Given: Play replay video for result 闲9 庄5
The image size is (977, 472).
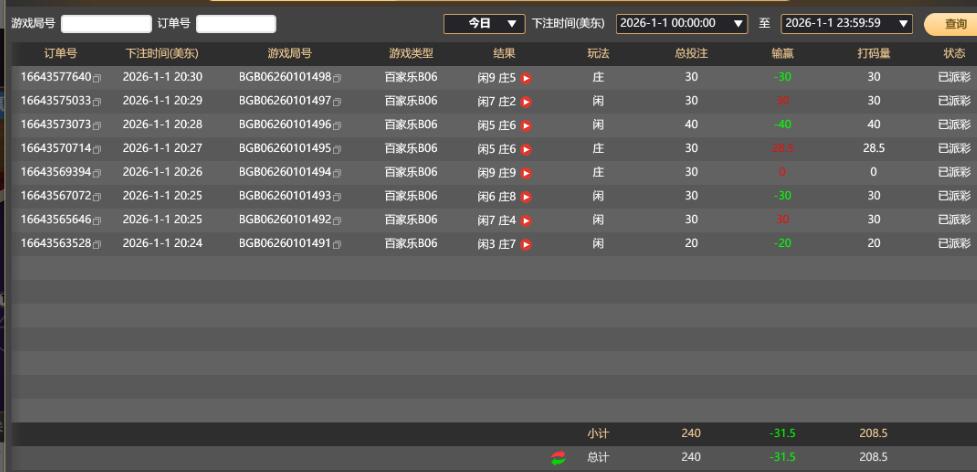Looking at the screenshot, I should coord(526,78).
